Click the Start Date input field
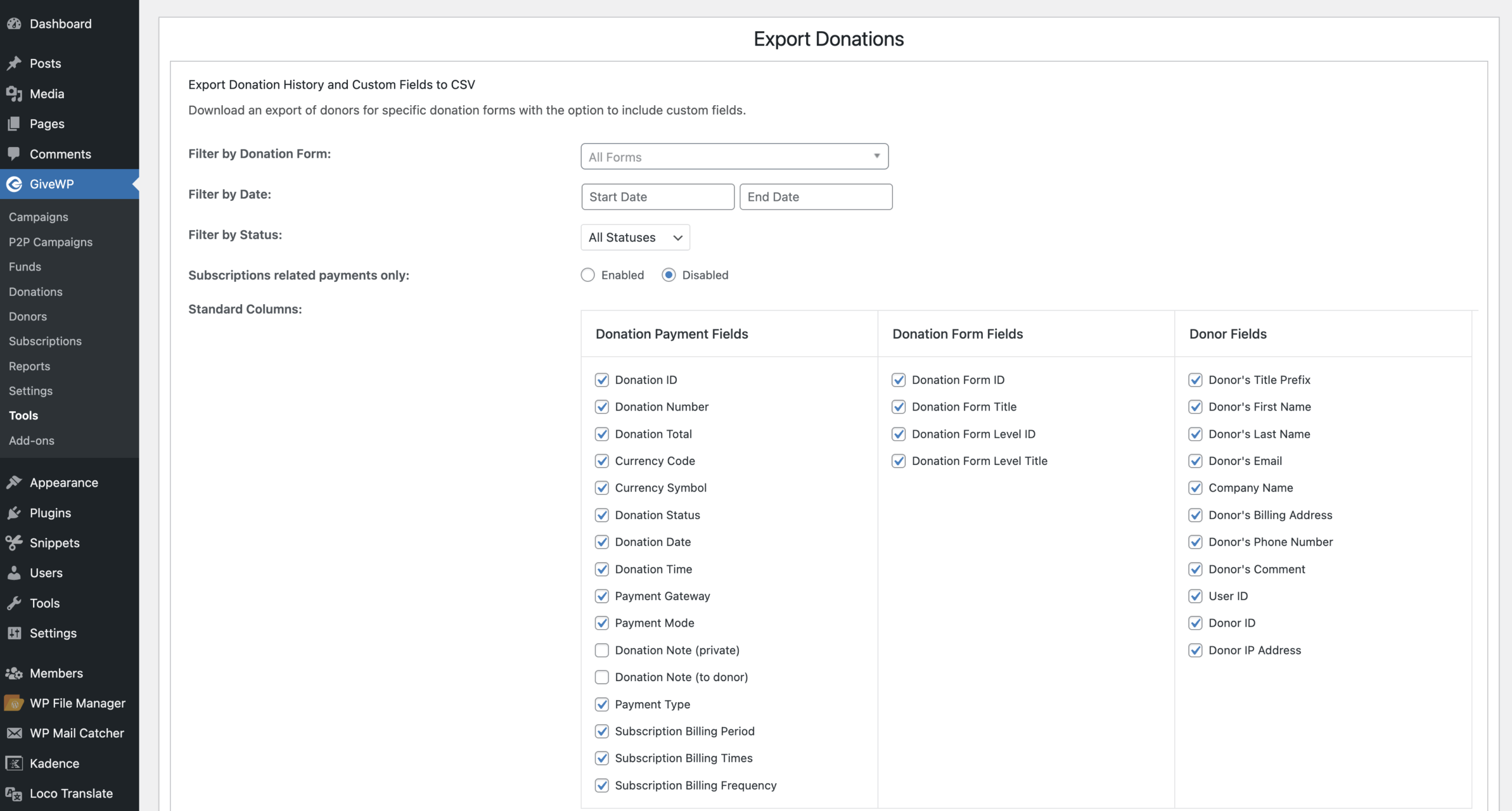The image size is (1512, 811). (x=657, y=196)
